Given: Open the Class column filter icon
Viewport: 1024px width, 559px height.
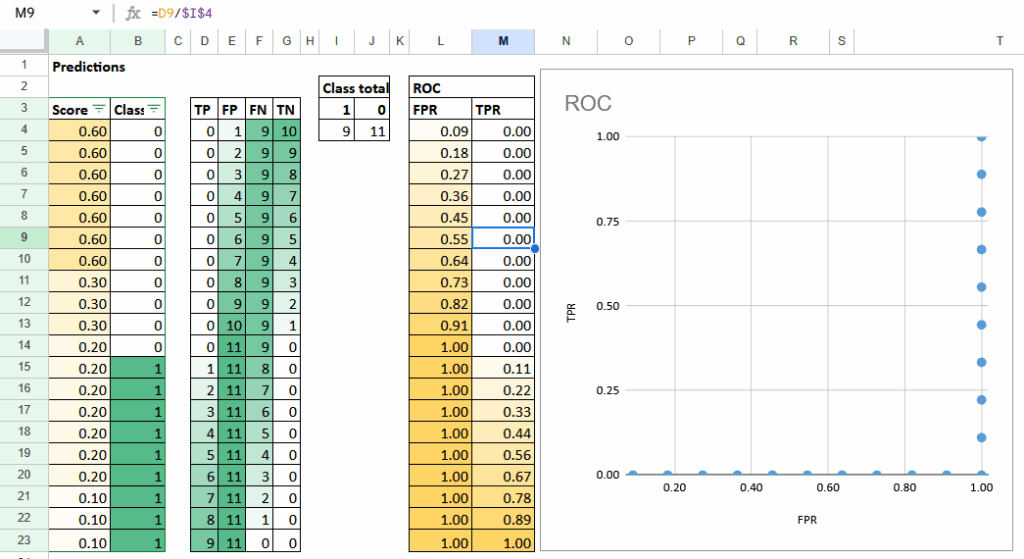Looking at the screenshot, I should (x=155, y=110).
